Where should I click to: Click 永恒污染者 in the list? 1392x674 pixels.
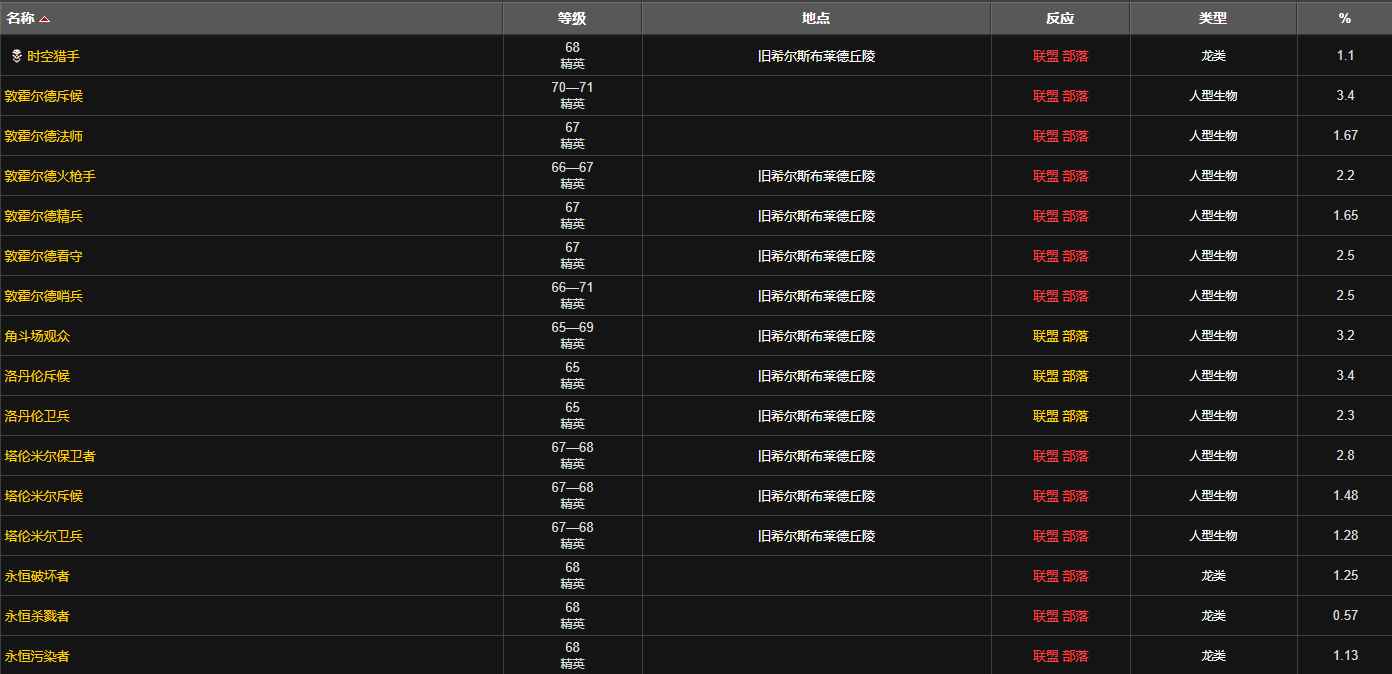[37, 656]
